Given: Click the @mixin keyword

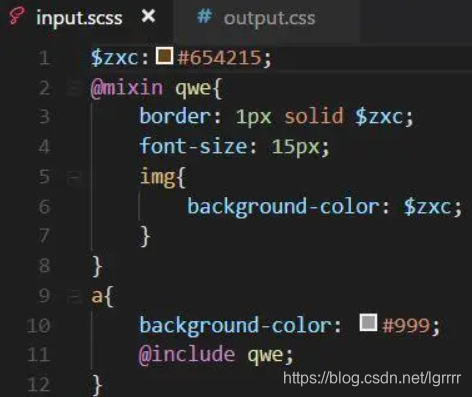Looking at the screenshot, I should [127, 88].
